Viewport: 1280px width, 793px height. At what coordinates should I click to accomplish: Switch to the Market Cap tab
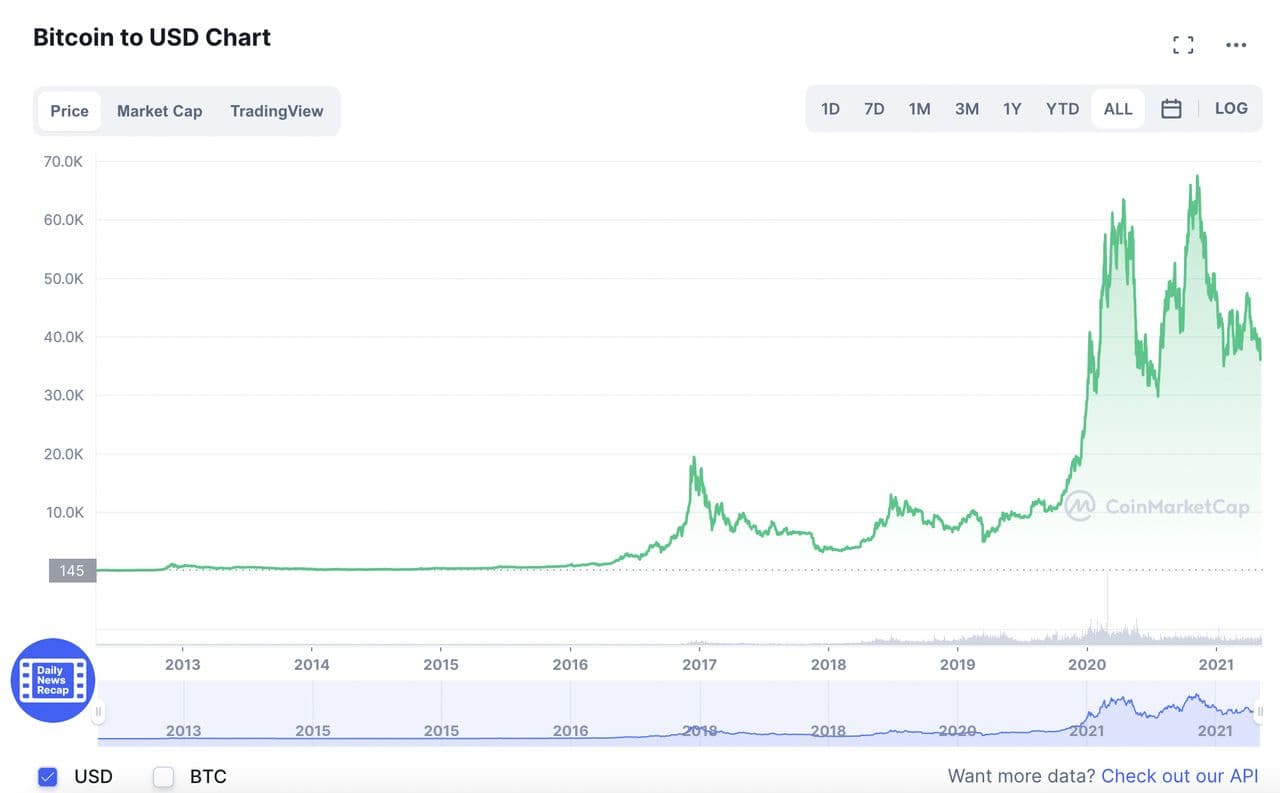pyautogui.click(x=159, y=111)
